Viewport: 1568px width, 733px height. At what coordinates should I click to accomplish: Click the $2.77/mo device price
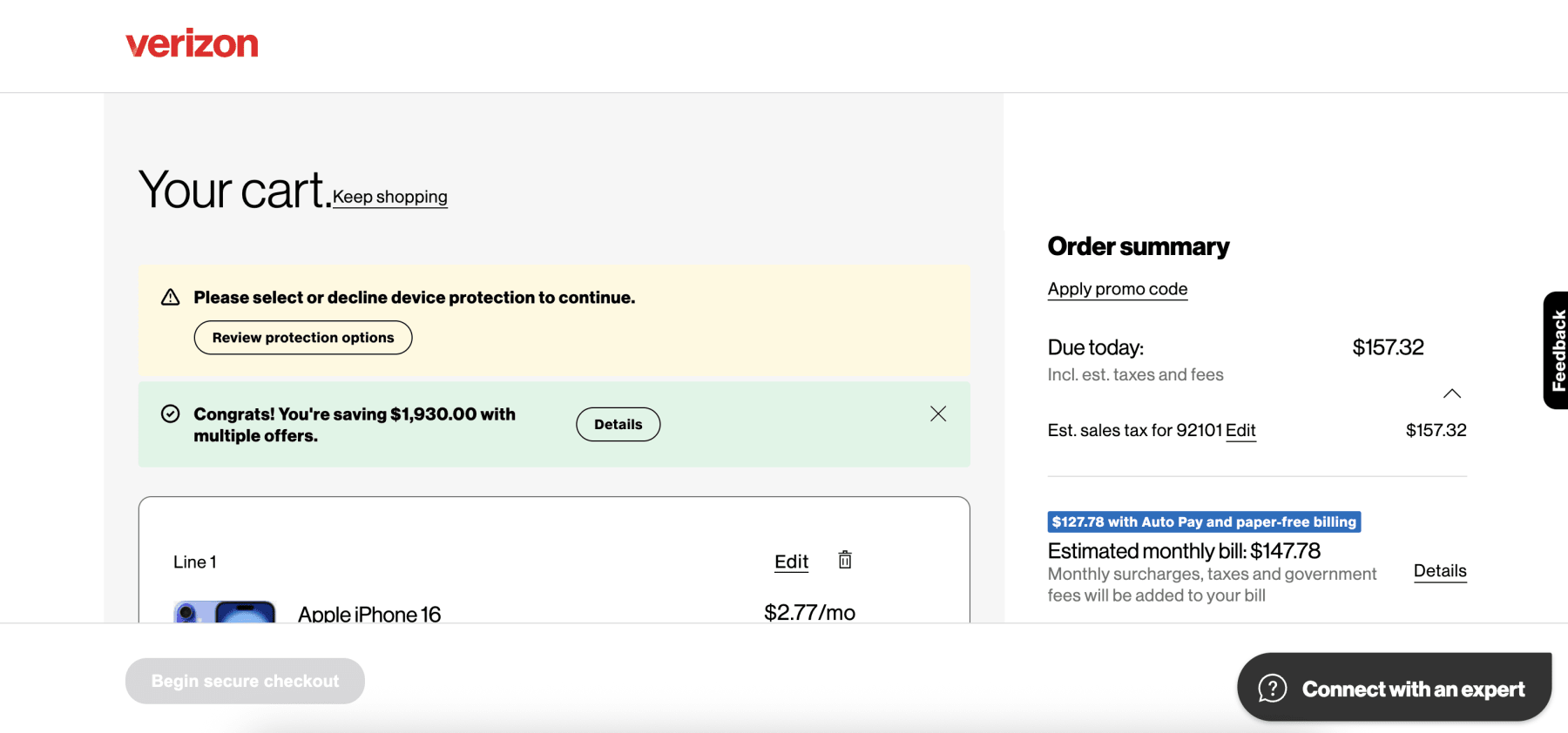tap(808, 612)
